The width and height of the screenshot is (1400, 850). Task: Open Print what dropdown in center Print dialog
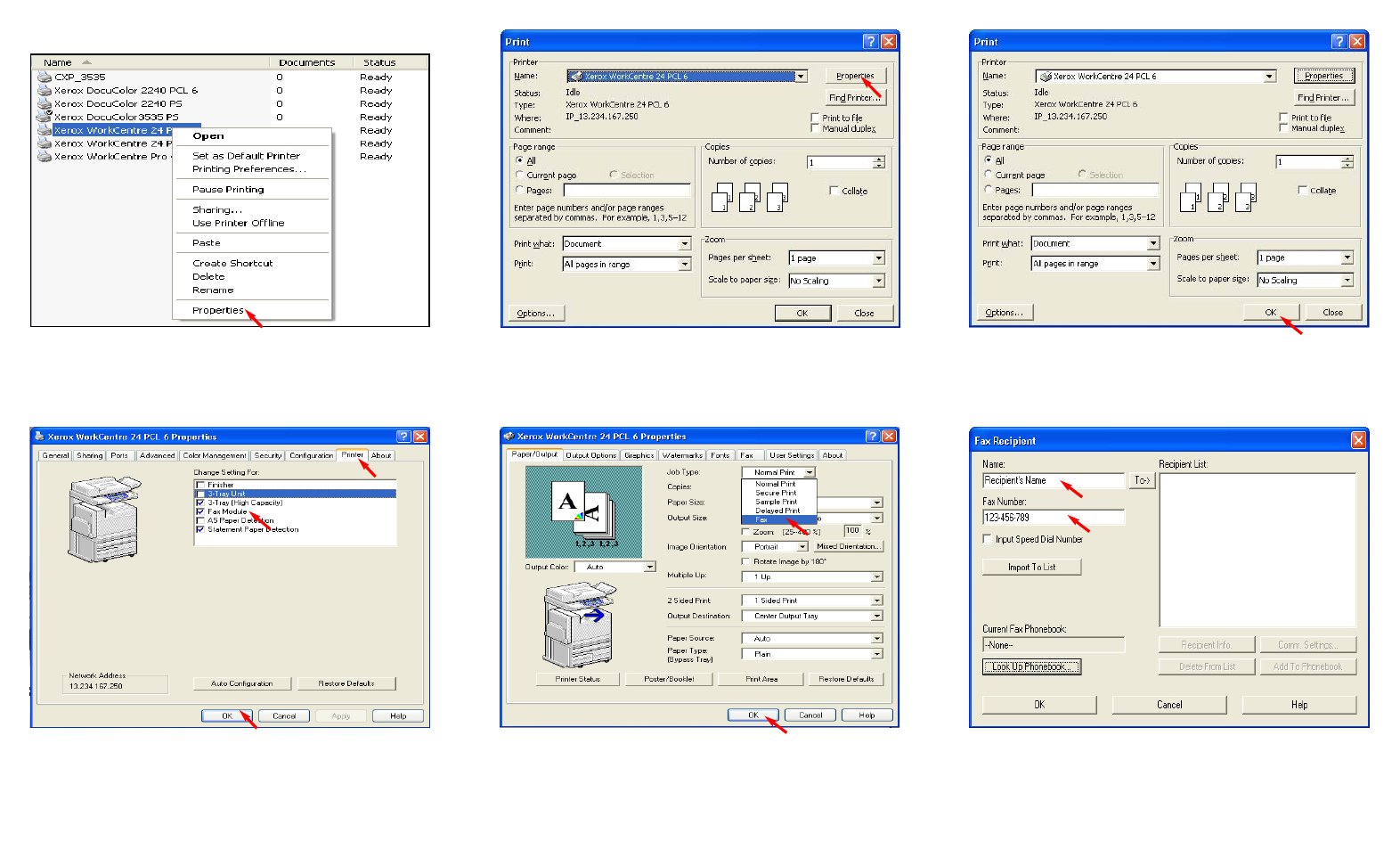pyautogui.click(x=685, y=243)
